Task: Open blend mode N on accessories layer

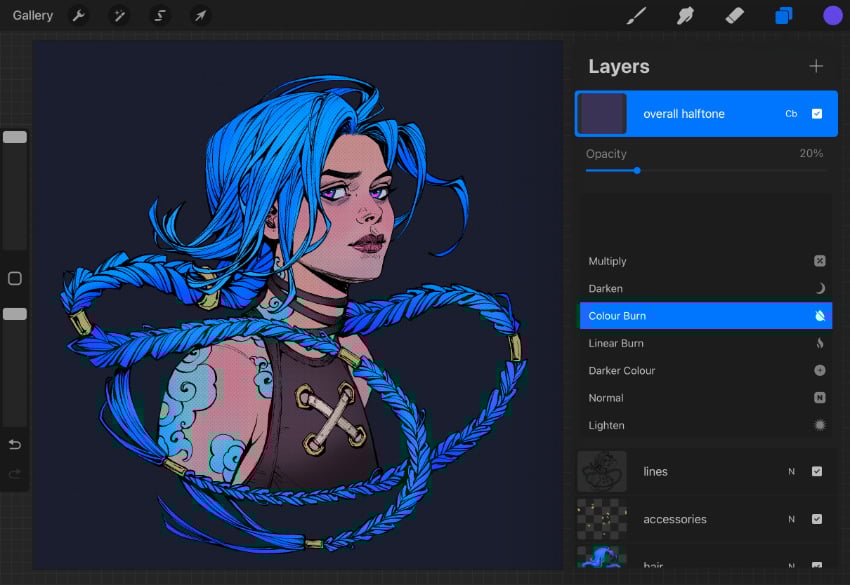Action: tap(791, 519)
